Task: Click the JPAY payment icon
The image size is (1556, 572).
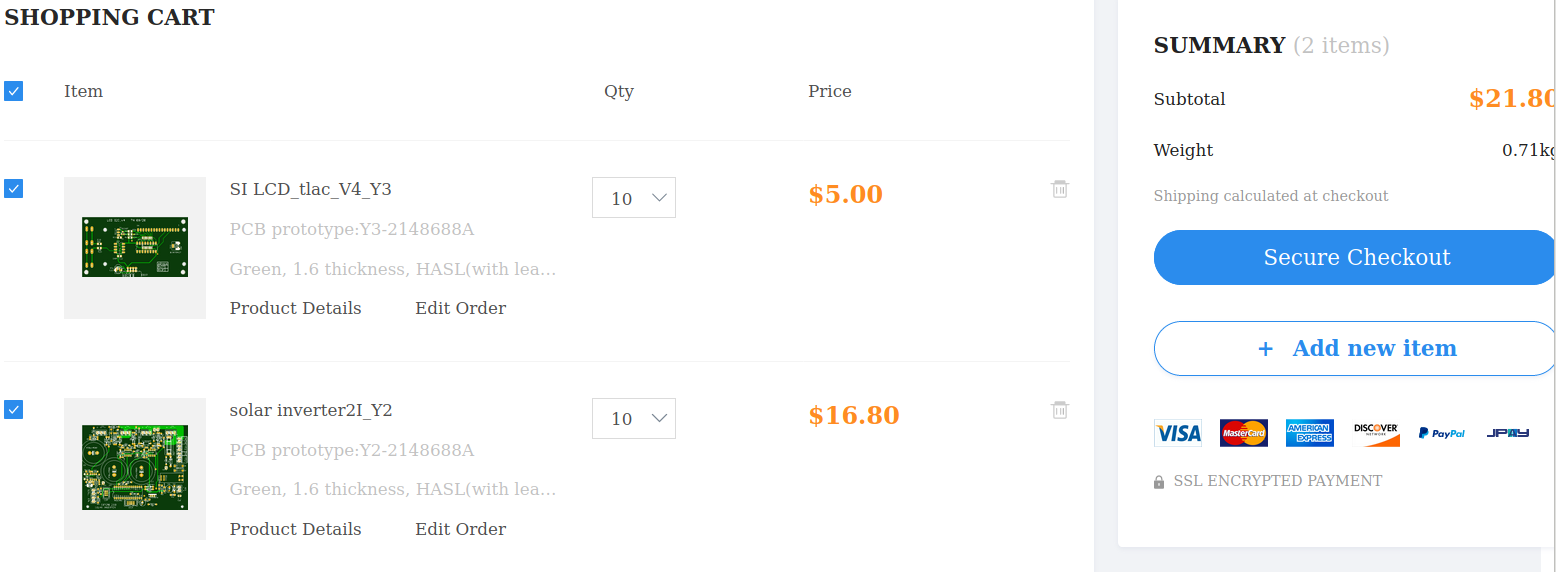Action: pyautogui.click(x=1508, y=433)
